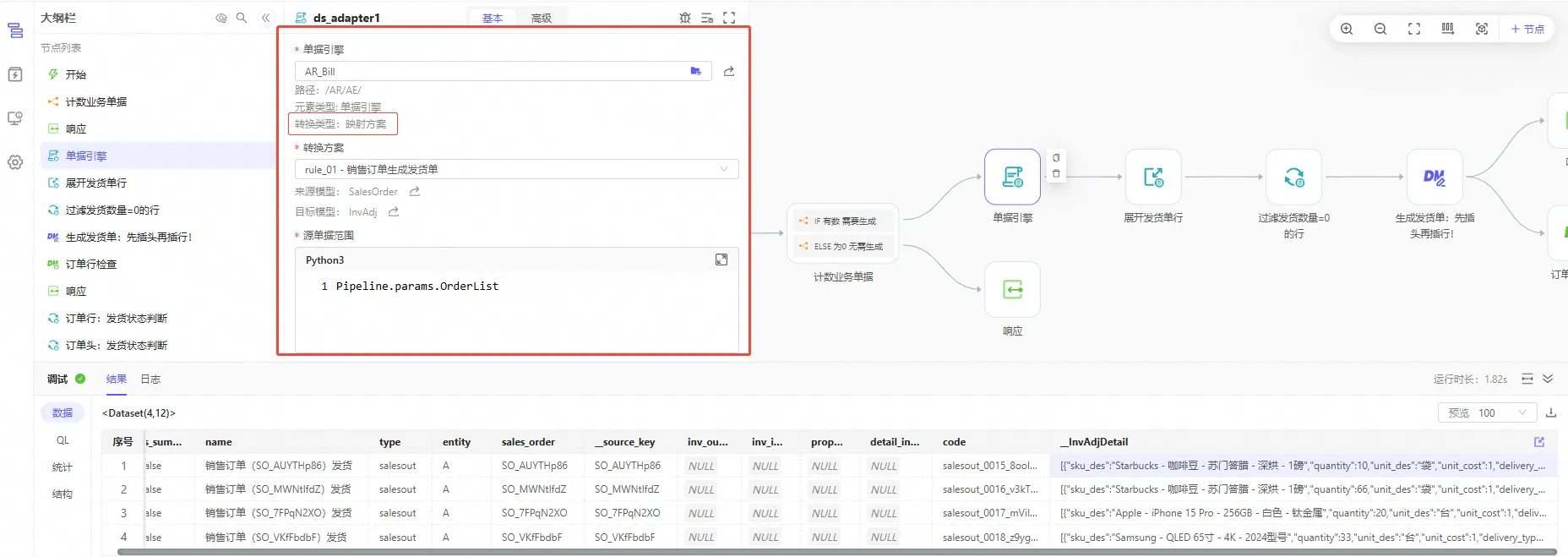Collapse the debug panel with the double-chevron
1568x557 pixels.
pyautogui.click(x=1548, y=380)
